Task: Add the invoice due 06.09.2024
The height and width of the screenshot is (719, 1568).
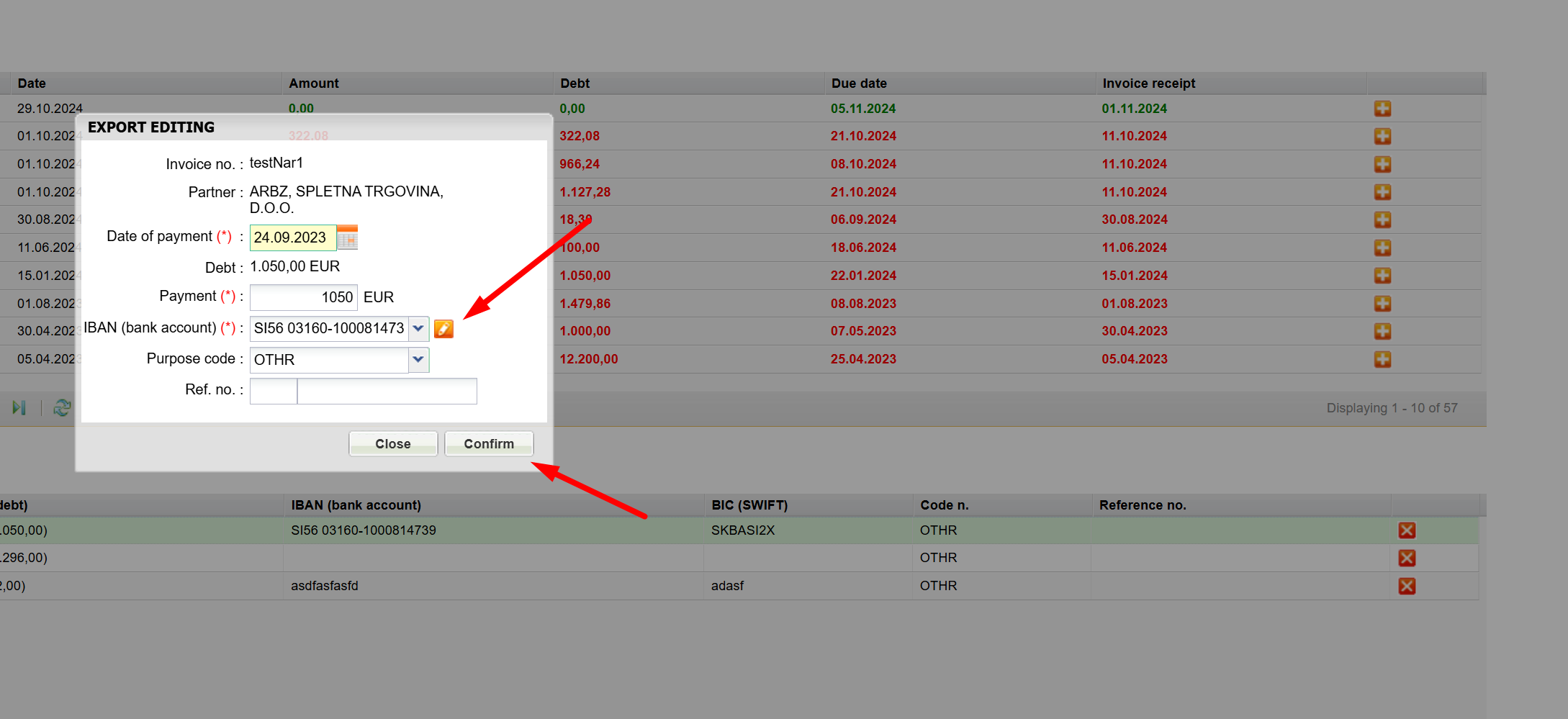Action: [1382, 220]
